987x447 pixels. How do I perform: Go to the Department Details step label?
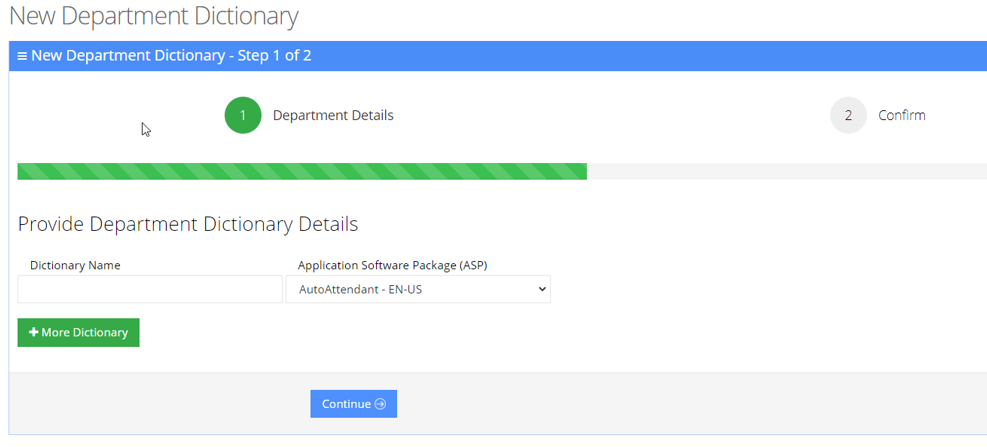(333, 115)
